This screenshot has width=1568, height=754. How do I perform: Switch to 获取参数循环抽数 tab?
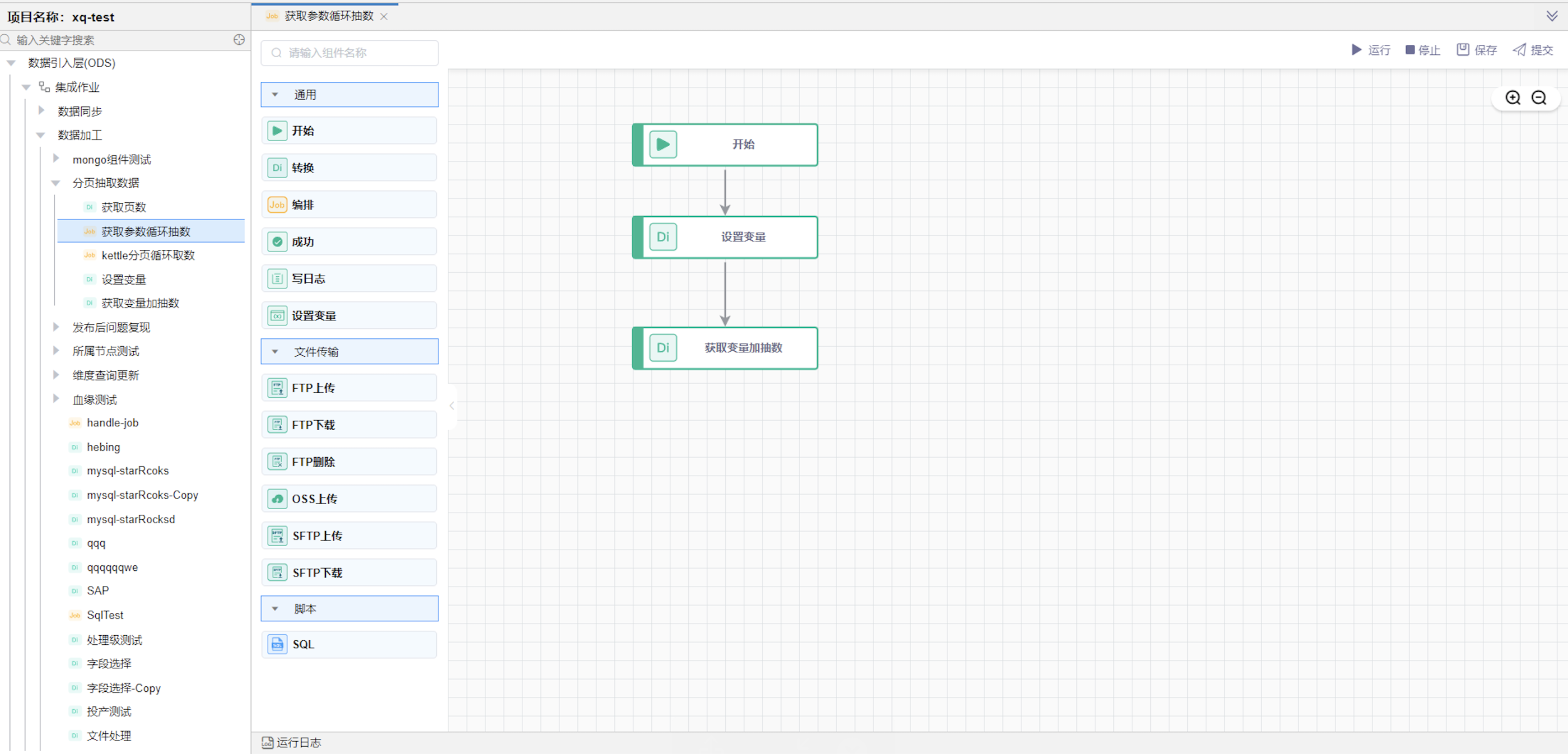tap(329, 16)
